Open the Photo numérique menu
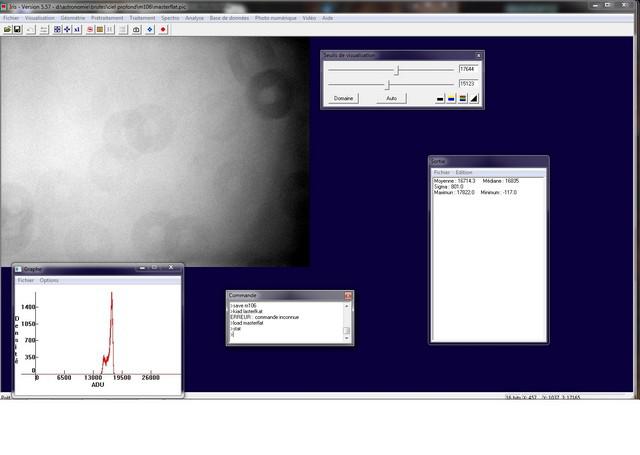640x455 pixels. pyautogui.click(x=276, y=18)
